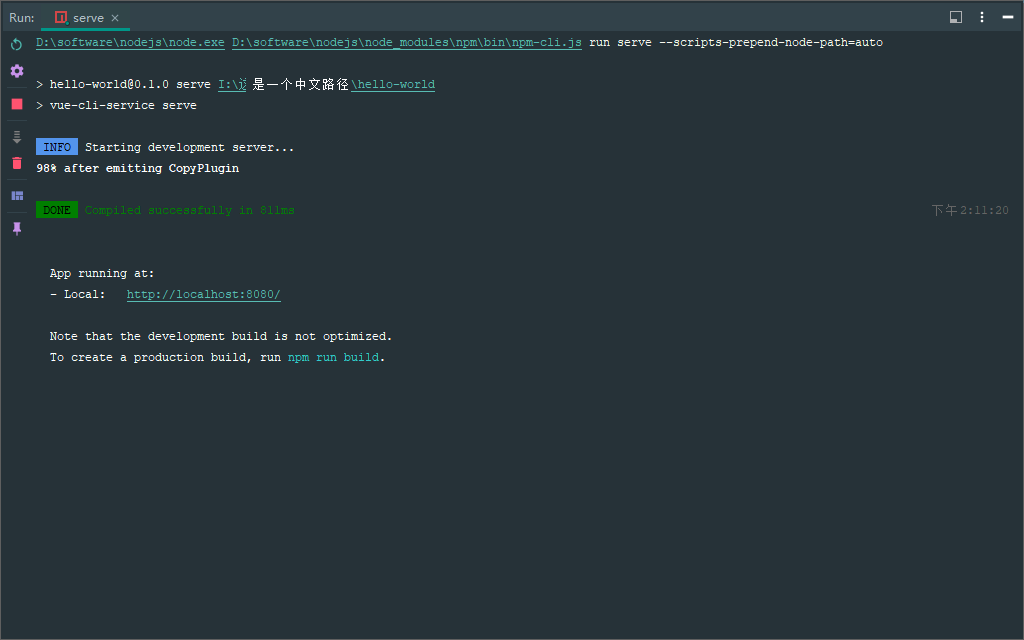The height and width of the screenshot is (640, 1024).
Task: Click the 'Run:' panel label
Action: (x=22, y=18)
